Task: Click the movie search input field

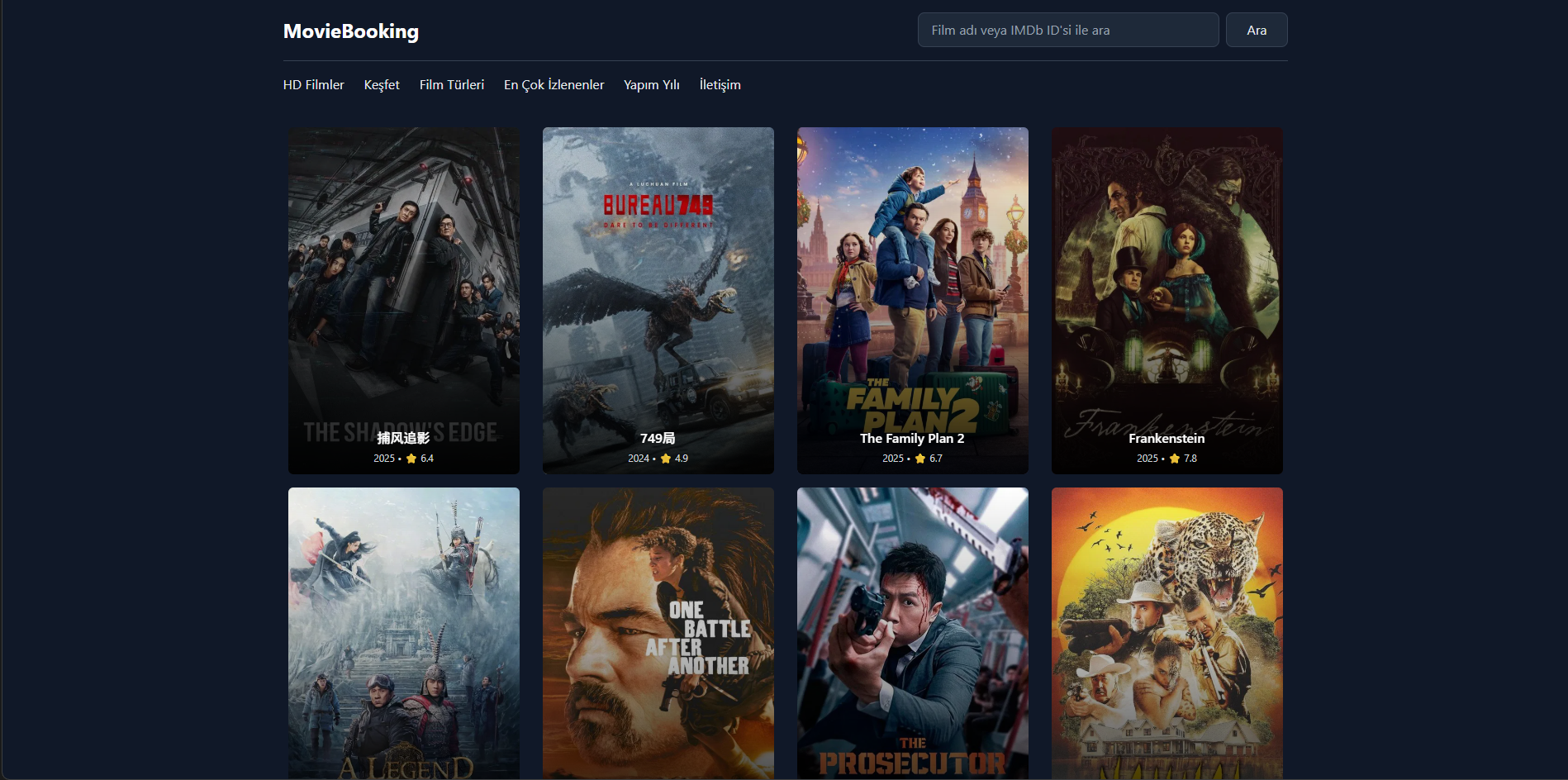Action: pos(1067,30)
